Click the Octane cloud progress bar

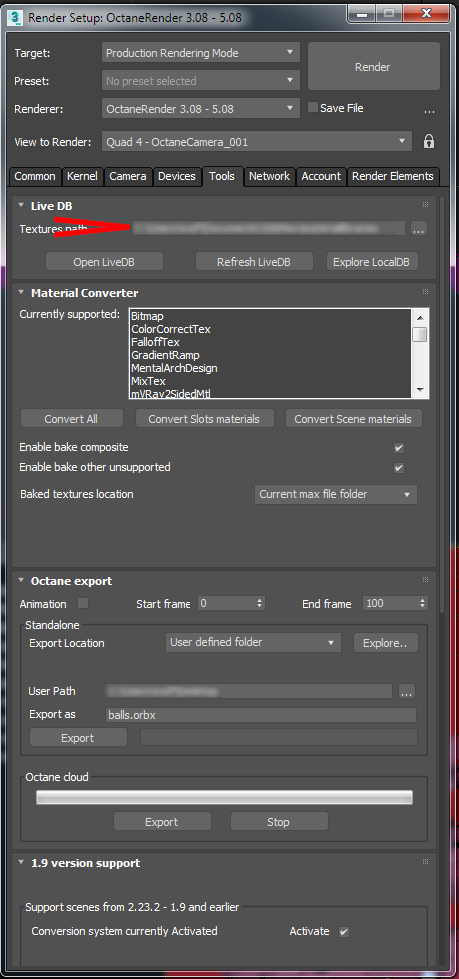pyautogui.click(x=224, y=797)
